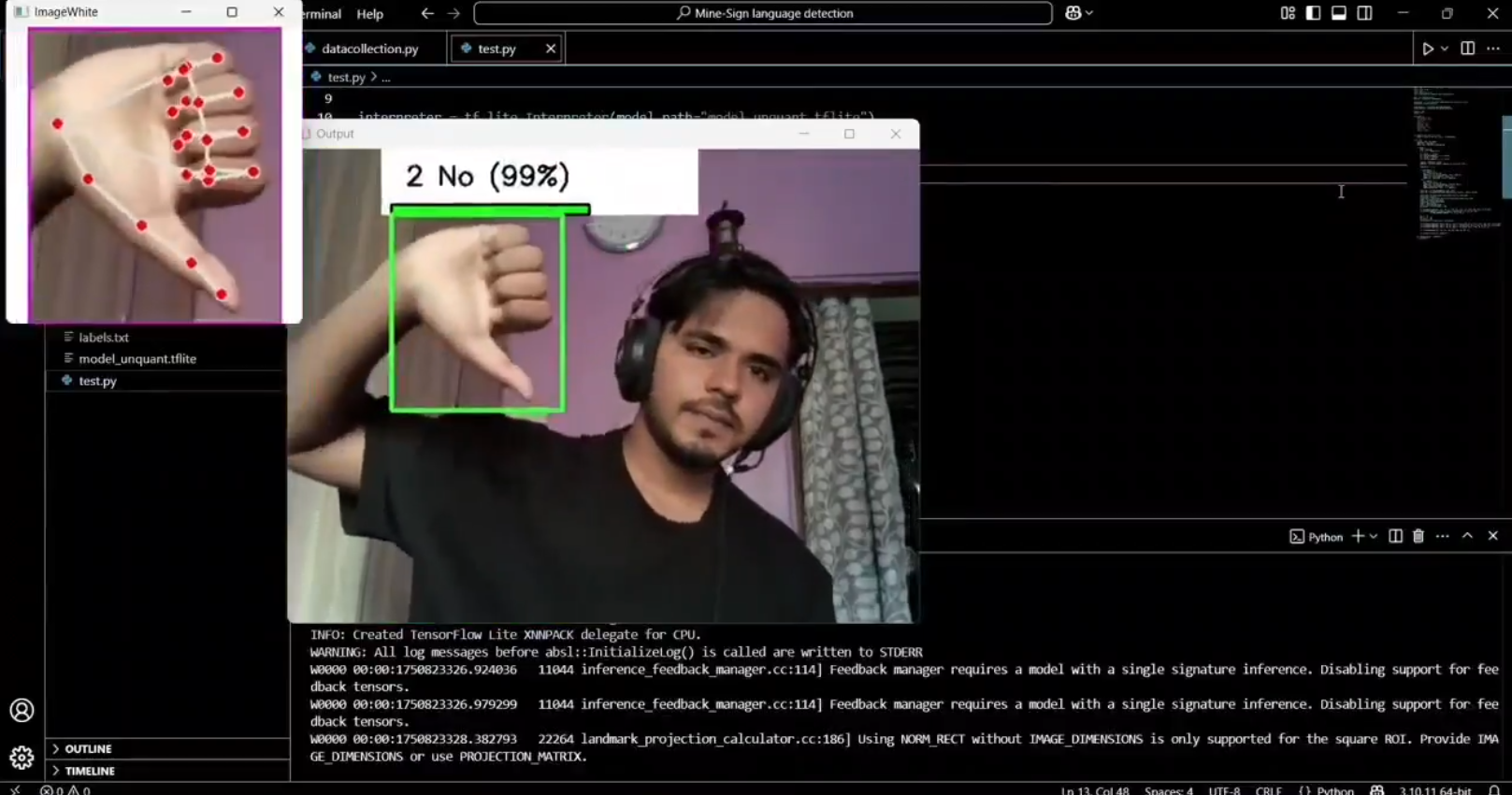Image resolution: width=1512 pixels, height=795 pixels.
Task: Click Ln 13, Col 48 in status bar
Action: tap(1095, 790)
